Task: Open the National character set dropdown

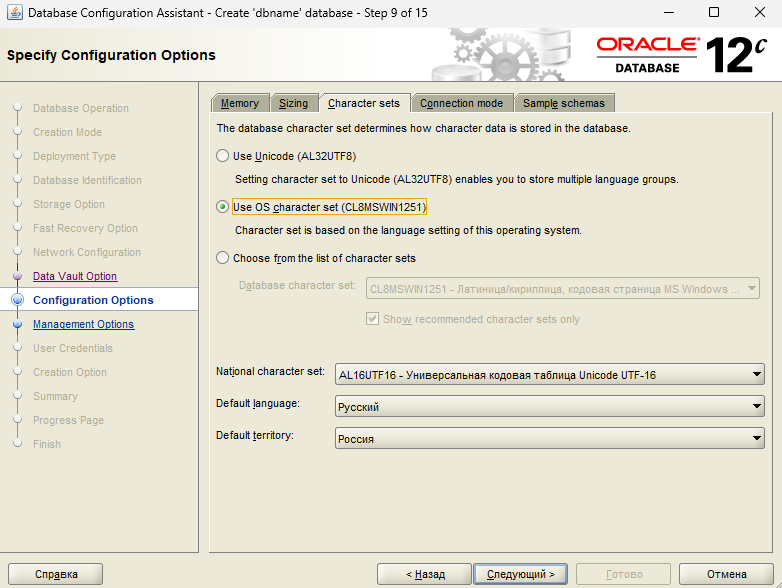Action: coord(550,375)
